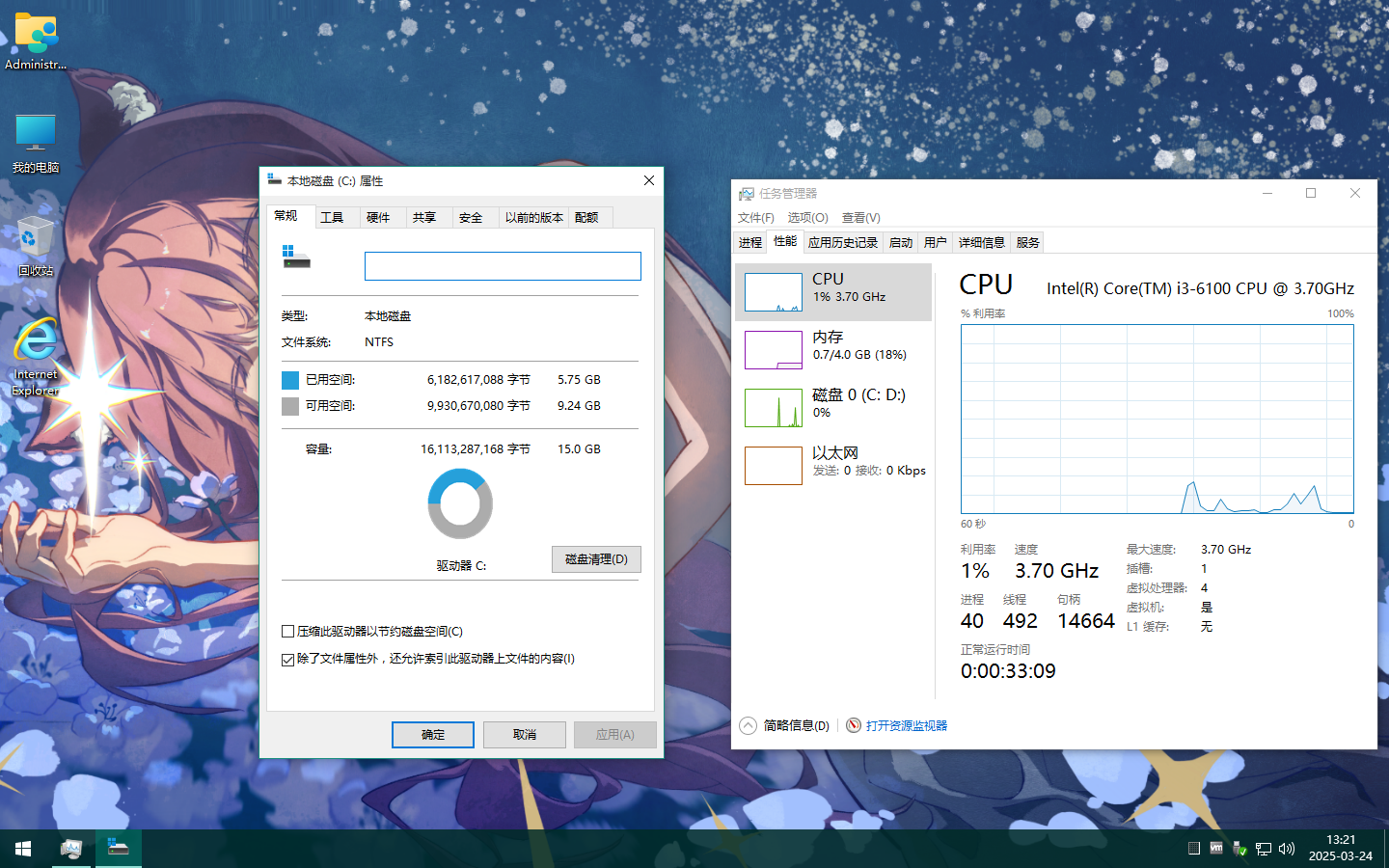The height and width of the screenshot is (868, 1389).
Task: Select the 以太网 Ethernet mini graph
Action: (x=774, y=466)
